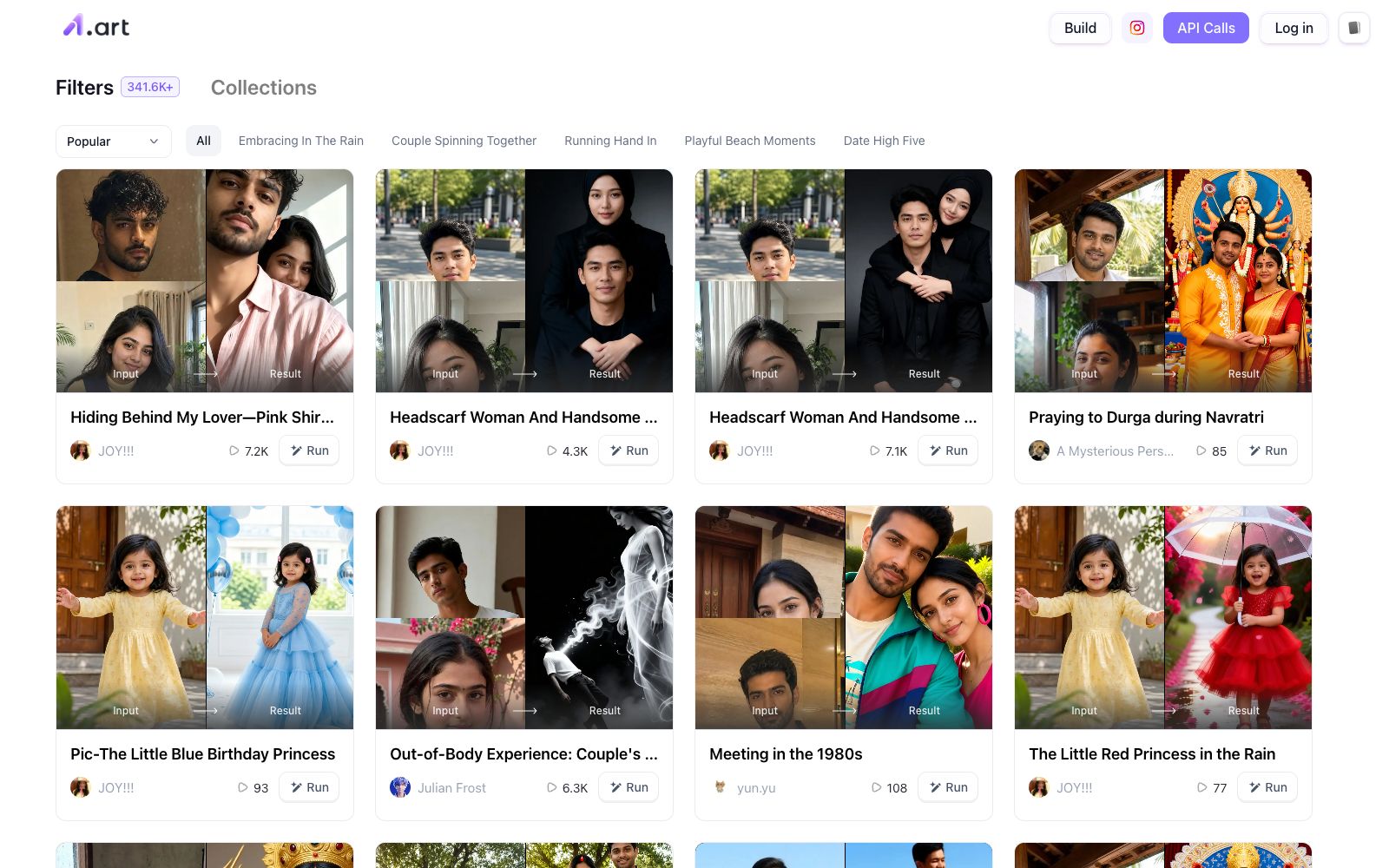Screen dimensions: 1389x868
Task: Click the Julian Frost author name
Action: click(x=451, y=788)
